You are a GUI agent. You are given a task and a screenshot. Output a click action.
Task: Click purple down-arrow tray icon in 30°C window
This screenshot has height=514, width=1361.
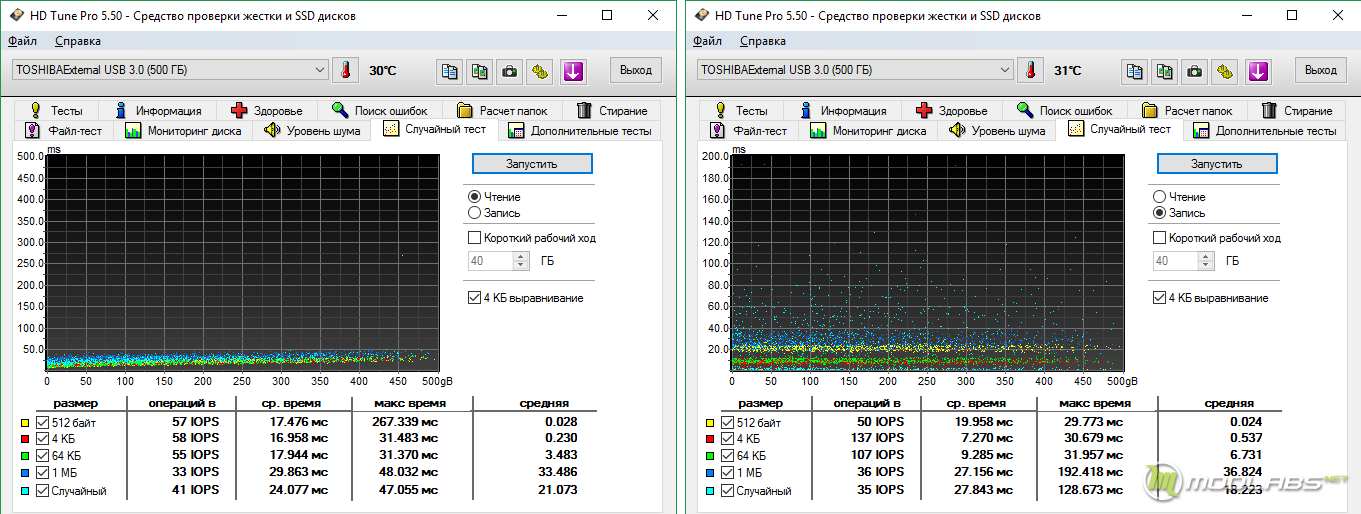tap(573, 71)
